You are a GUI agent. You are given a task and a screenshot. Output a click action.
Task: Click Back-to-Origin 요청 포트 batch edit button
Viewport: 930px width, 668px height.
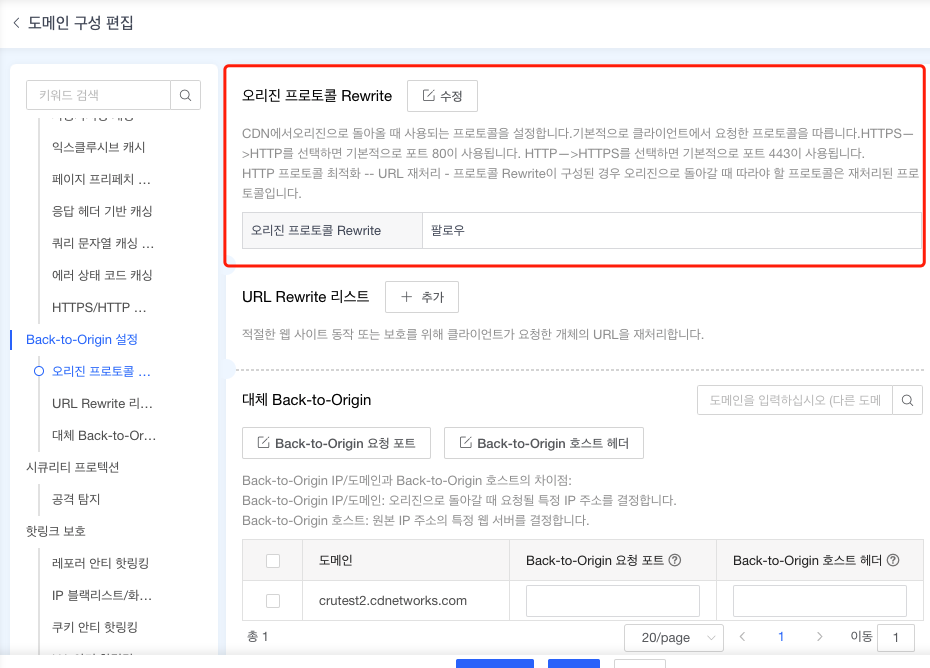tap(336, 443)
